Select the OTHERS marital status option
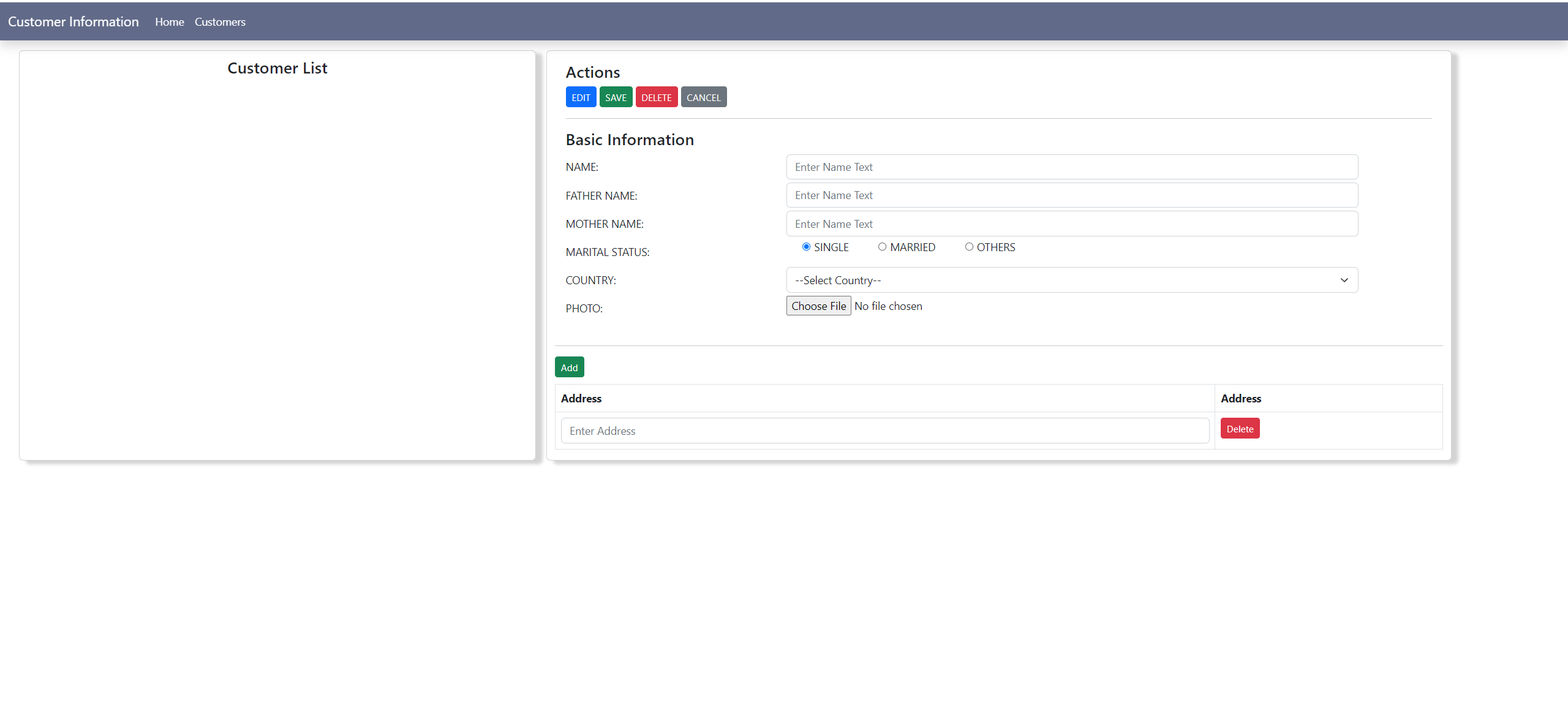The image size is (1568, 727). (969, 246)
